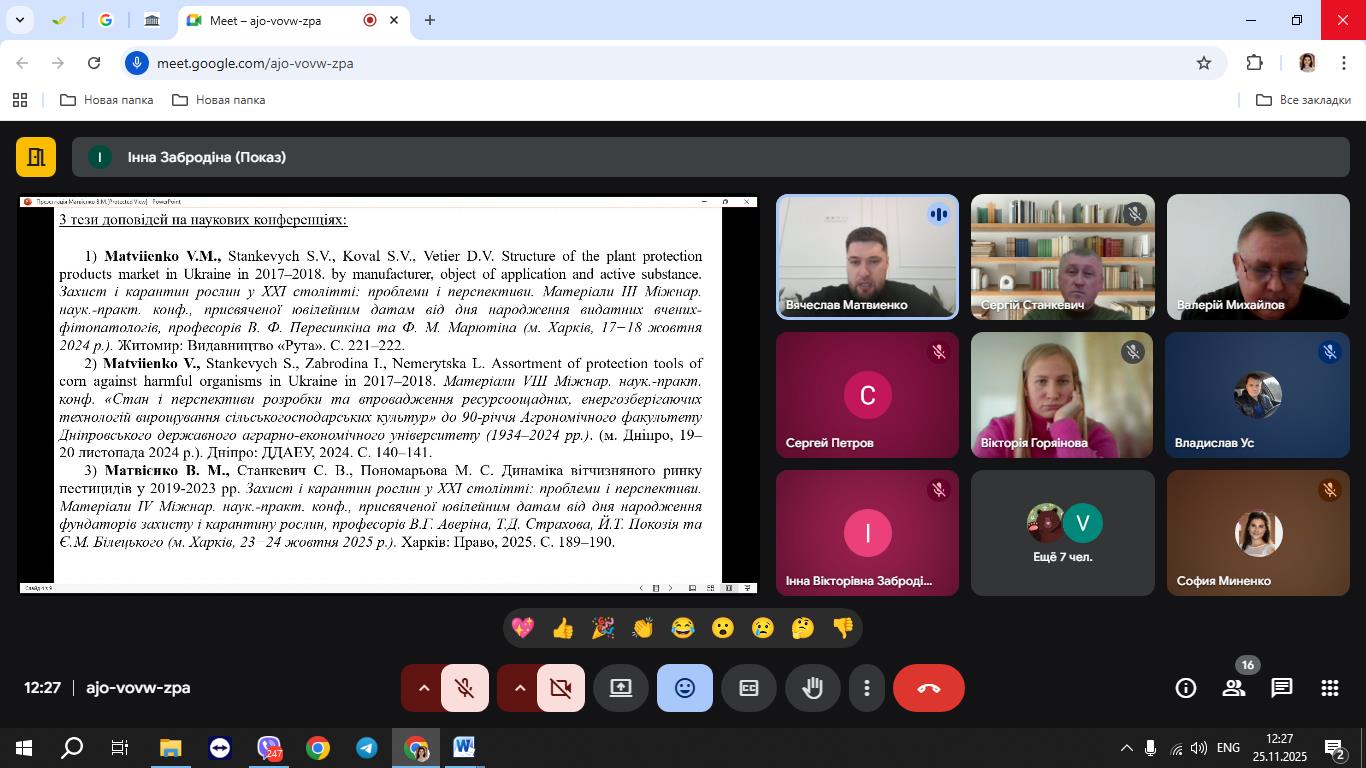Send the party popper reaction
This screenshot has width=1366, height=768.
click(603, 628)
